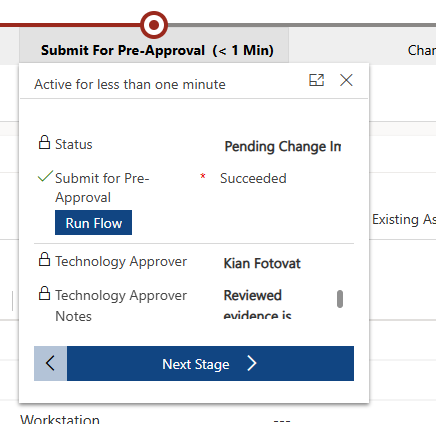Close the stage flyout panel

coord(346,80)
